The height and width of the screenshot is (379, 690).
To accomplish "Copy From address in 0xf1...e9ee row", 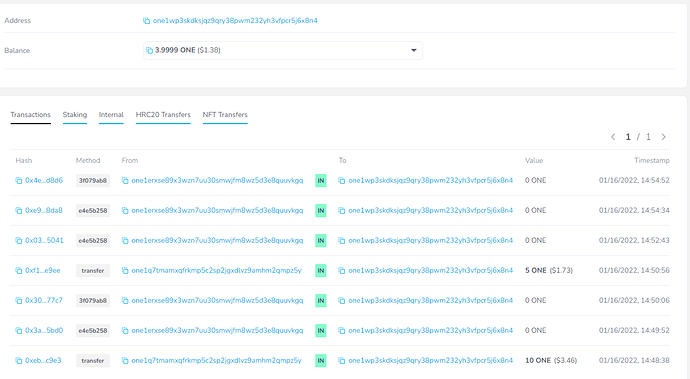I will tap(125, 270).
